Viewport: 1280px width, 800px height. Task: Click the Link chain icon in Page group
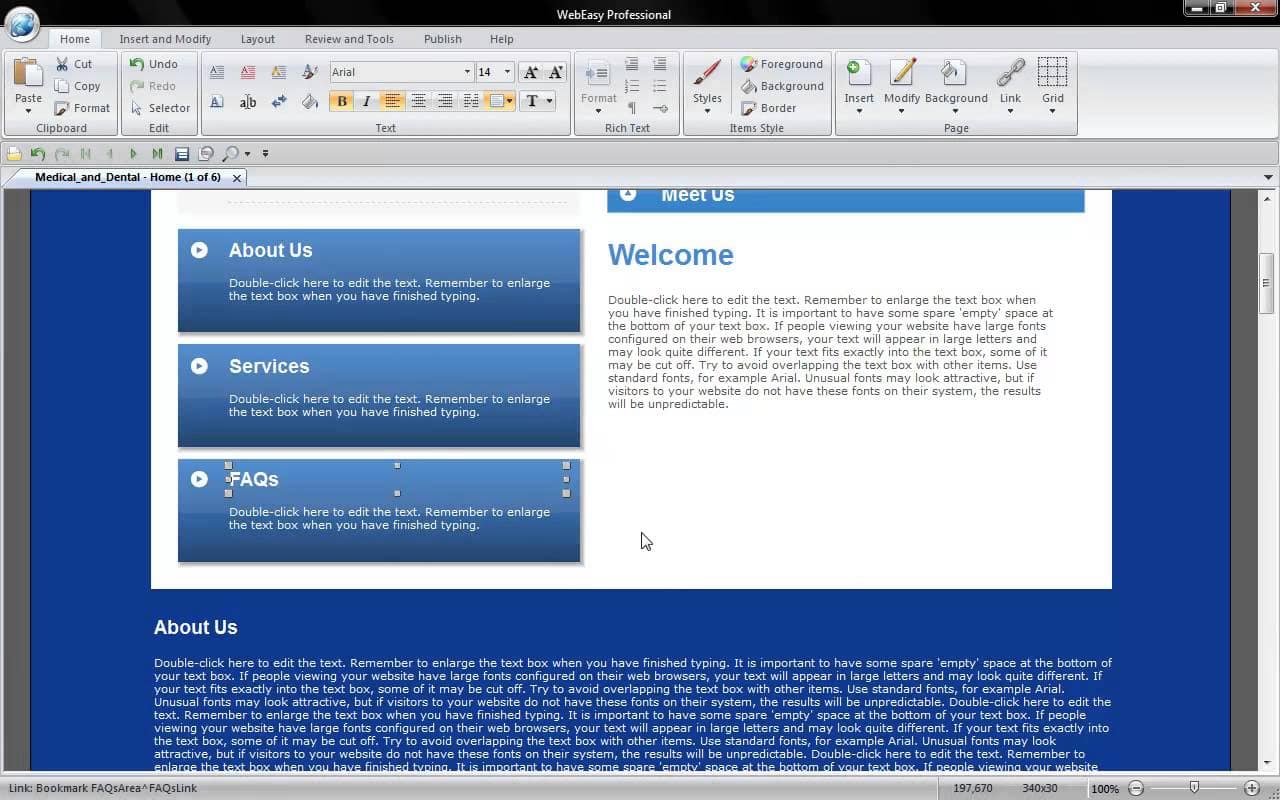pos(1010,75)
